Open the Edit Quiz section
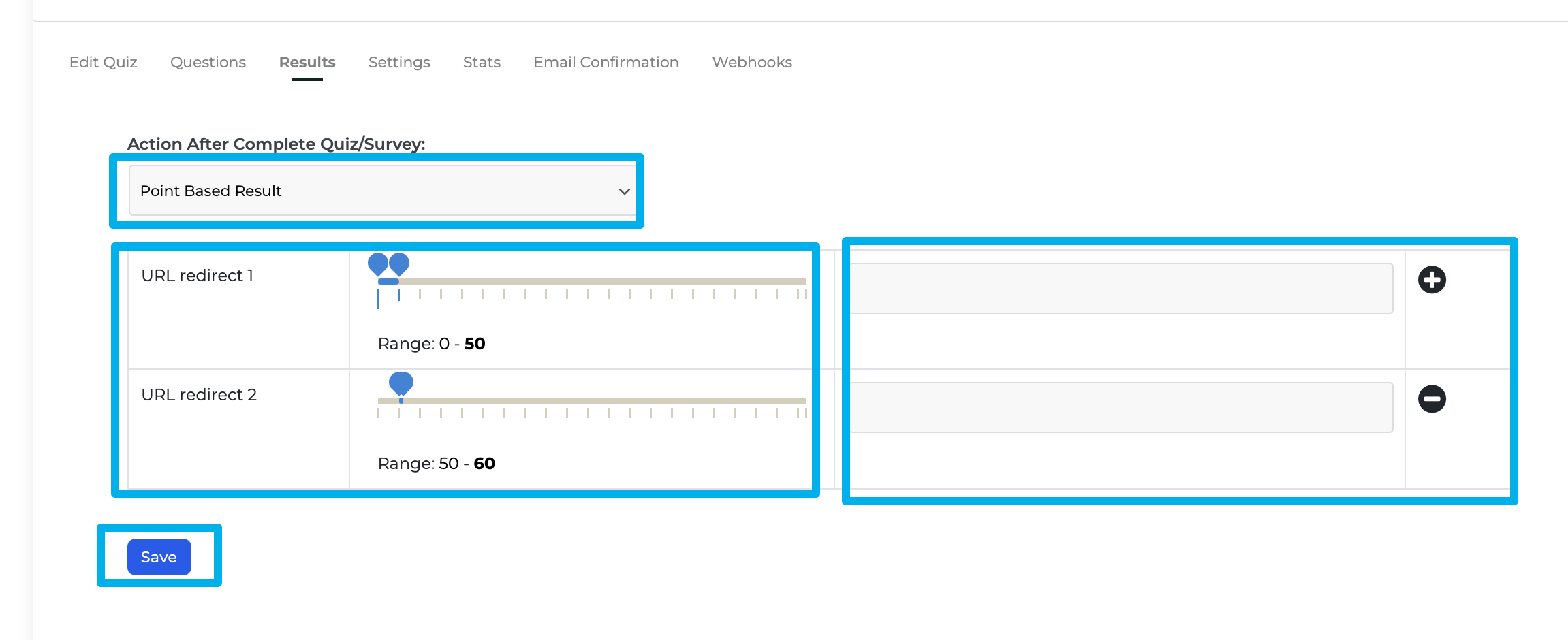 point(104,62)
